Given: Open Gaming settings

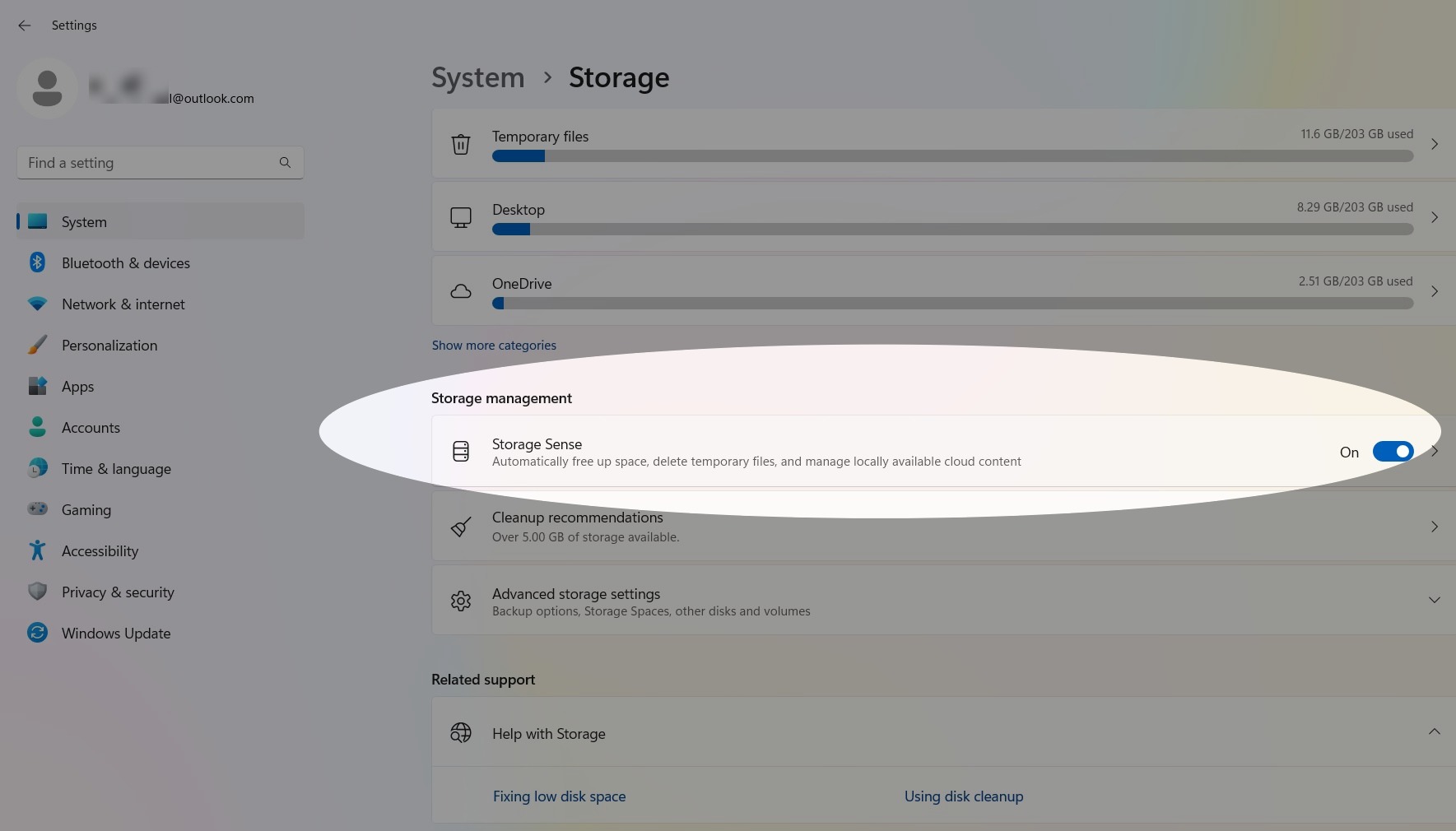Looking at the screenshot, I should (38, 509).
